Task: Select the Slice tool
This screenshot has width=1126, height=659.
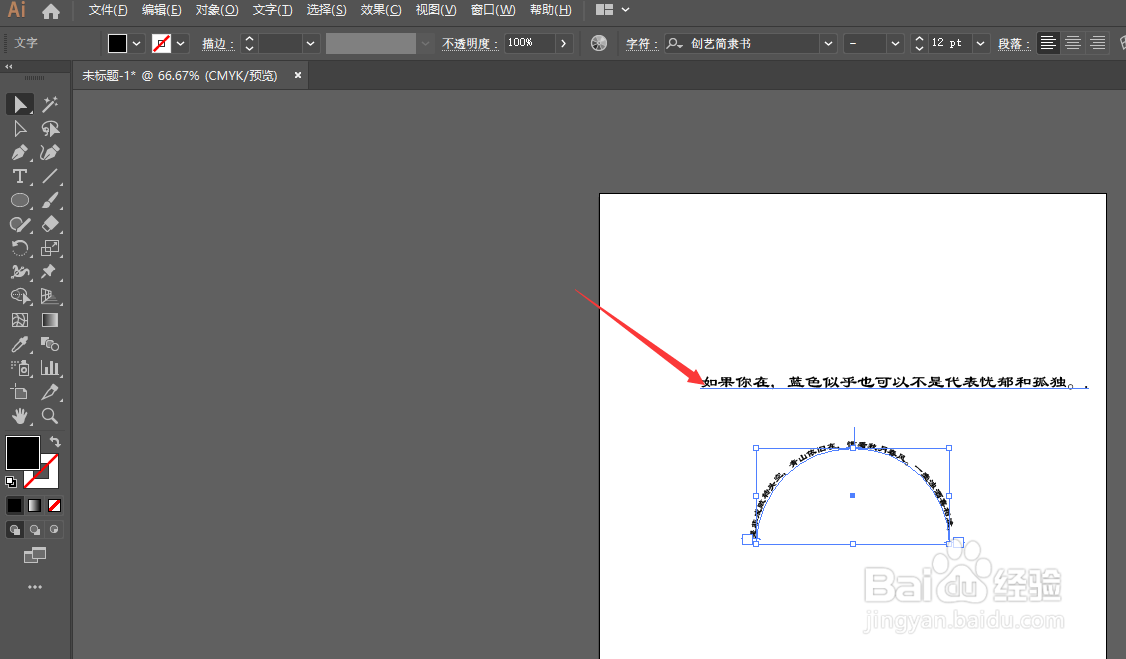Action: coord(50,392)
